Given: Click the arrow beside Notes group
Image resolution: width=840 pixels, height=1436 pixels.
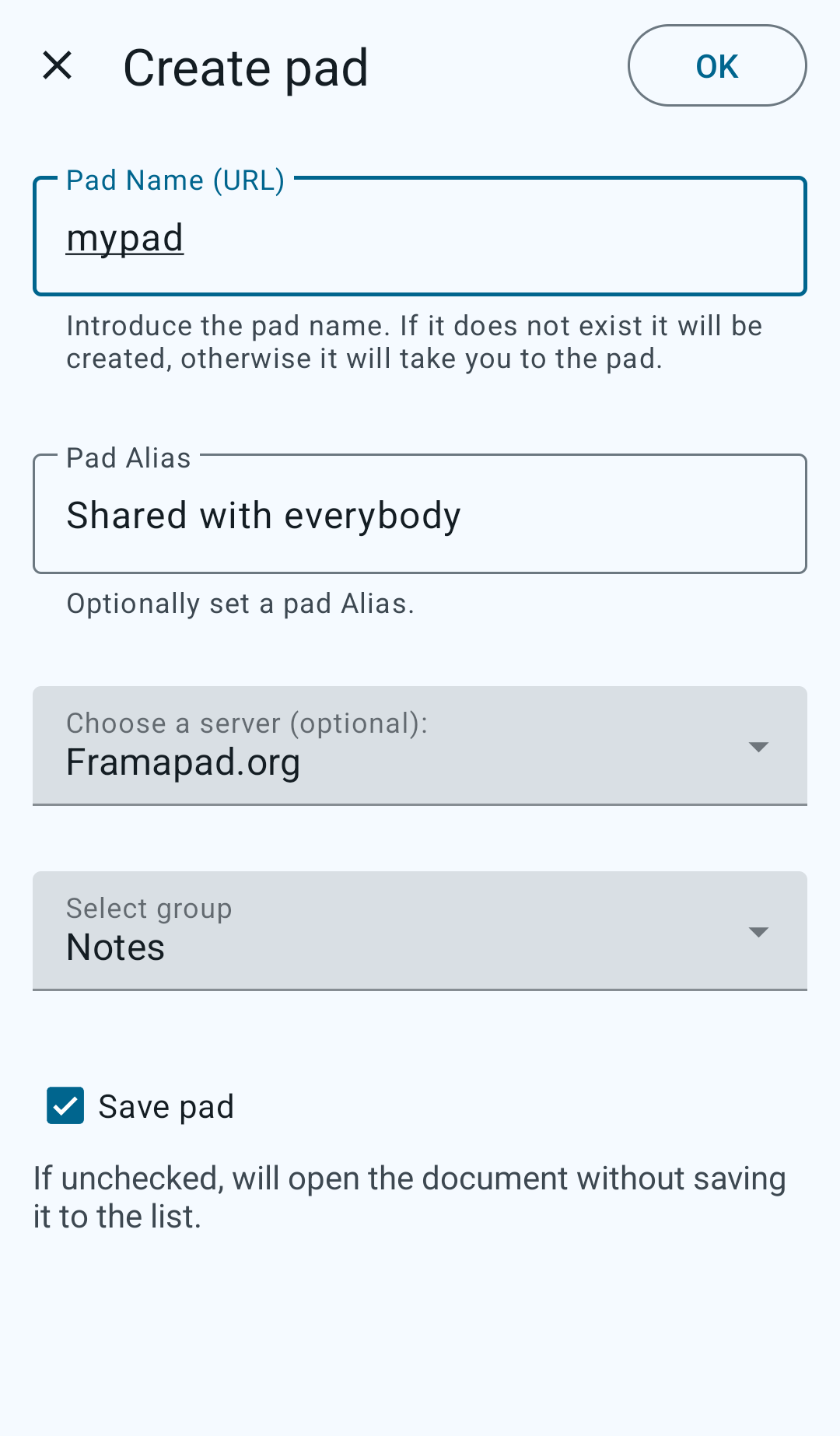Looking at the screenshot, I should click(x=758, y=932).
